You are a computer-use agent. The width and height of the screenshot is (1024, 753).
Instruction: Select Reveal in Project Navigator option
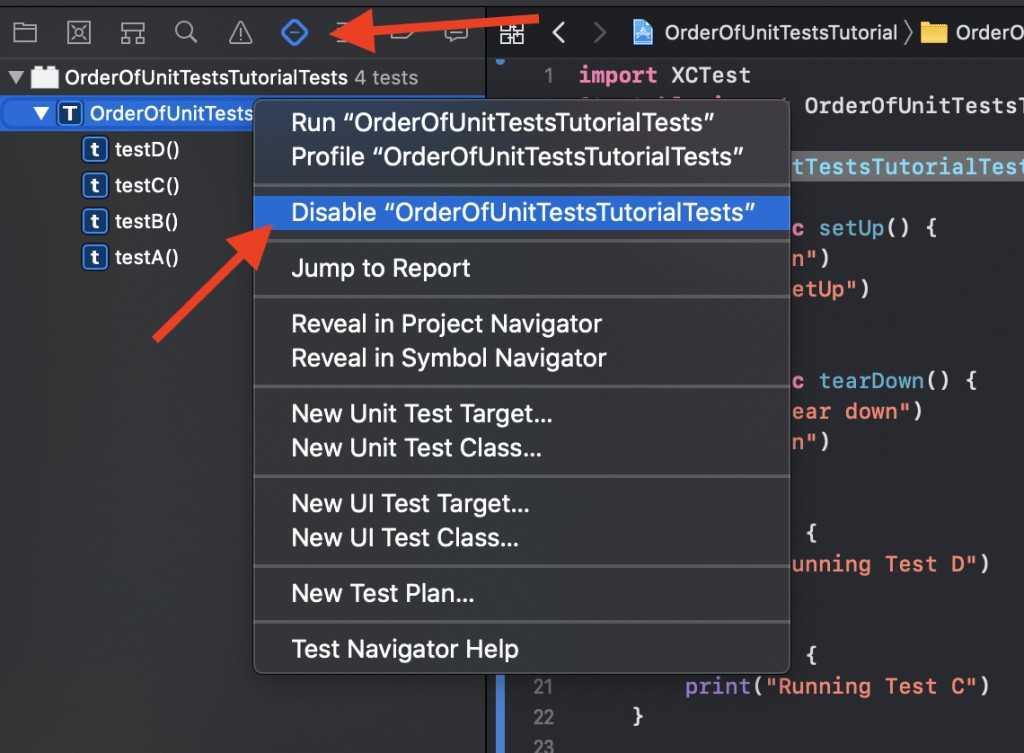pyautogui.click(x=446, y=323)
